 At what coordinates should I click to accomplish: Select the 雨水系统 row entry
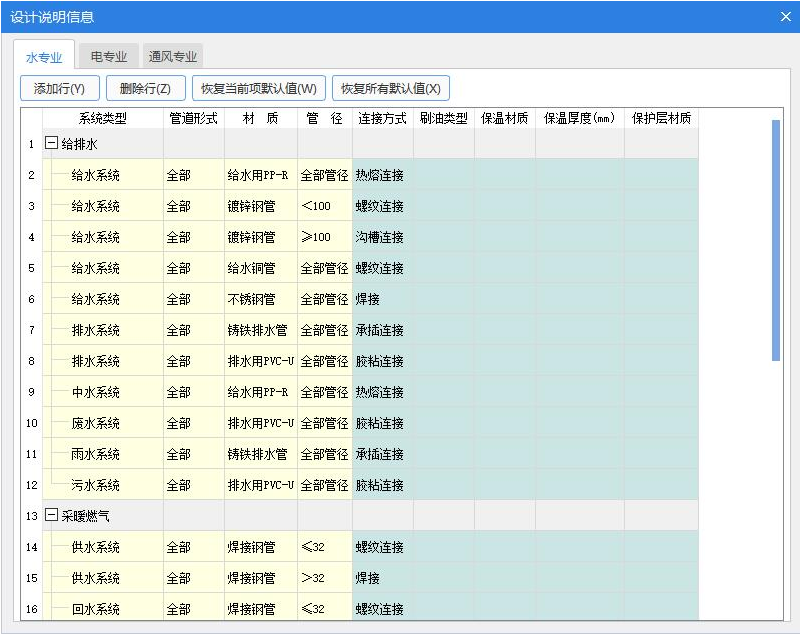[96, 454]
